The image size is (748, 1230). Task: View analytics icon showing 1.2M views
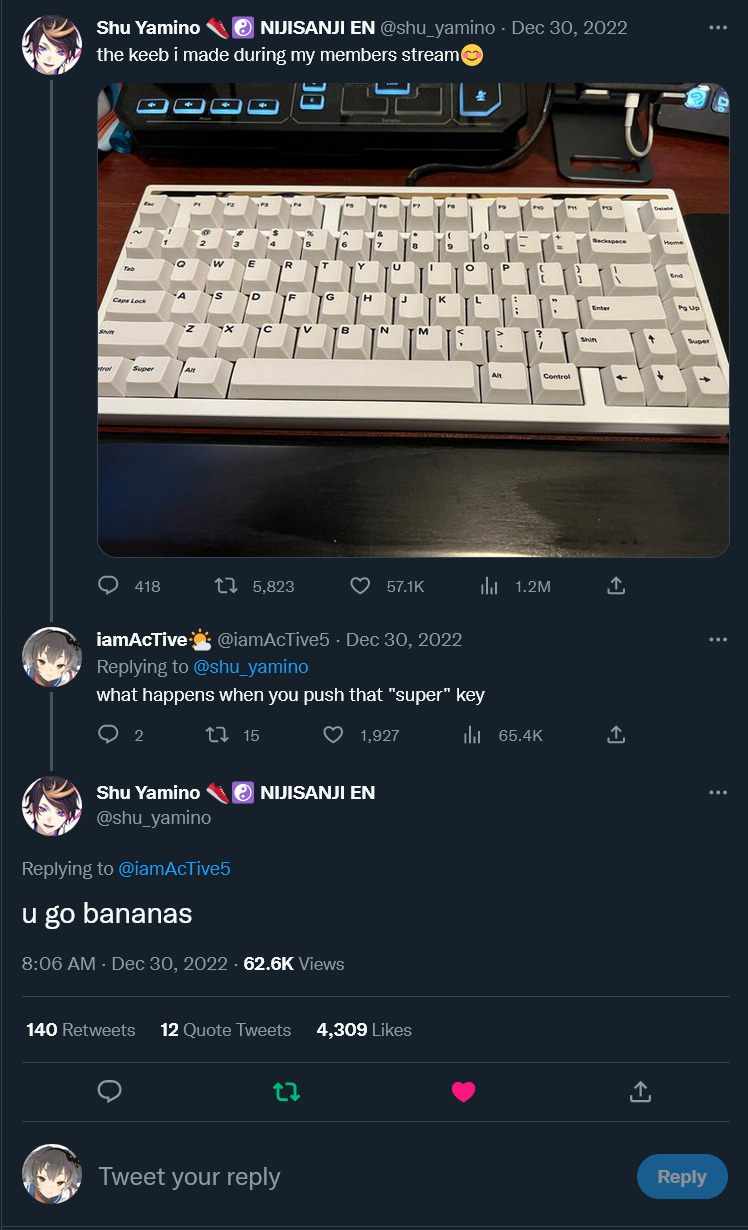tap(489, 585)
